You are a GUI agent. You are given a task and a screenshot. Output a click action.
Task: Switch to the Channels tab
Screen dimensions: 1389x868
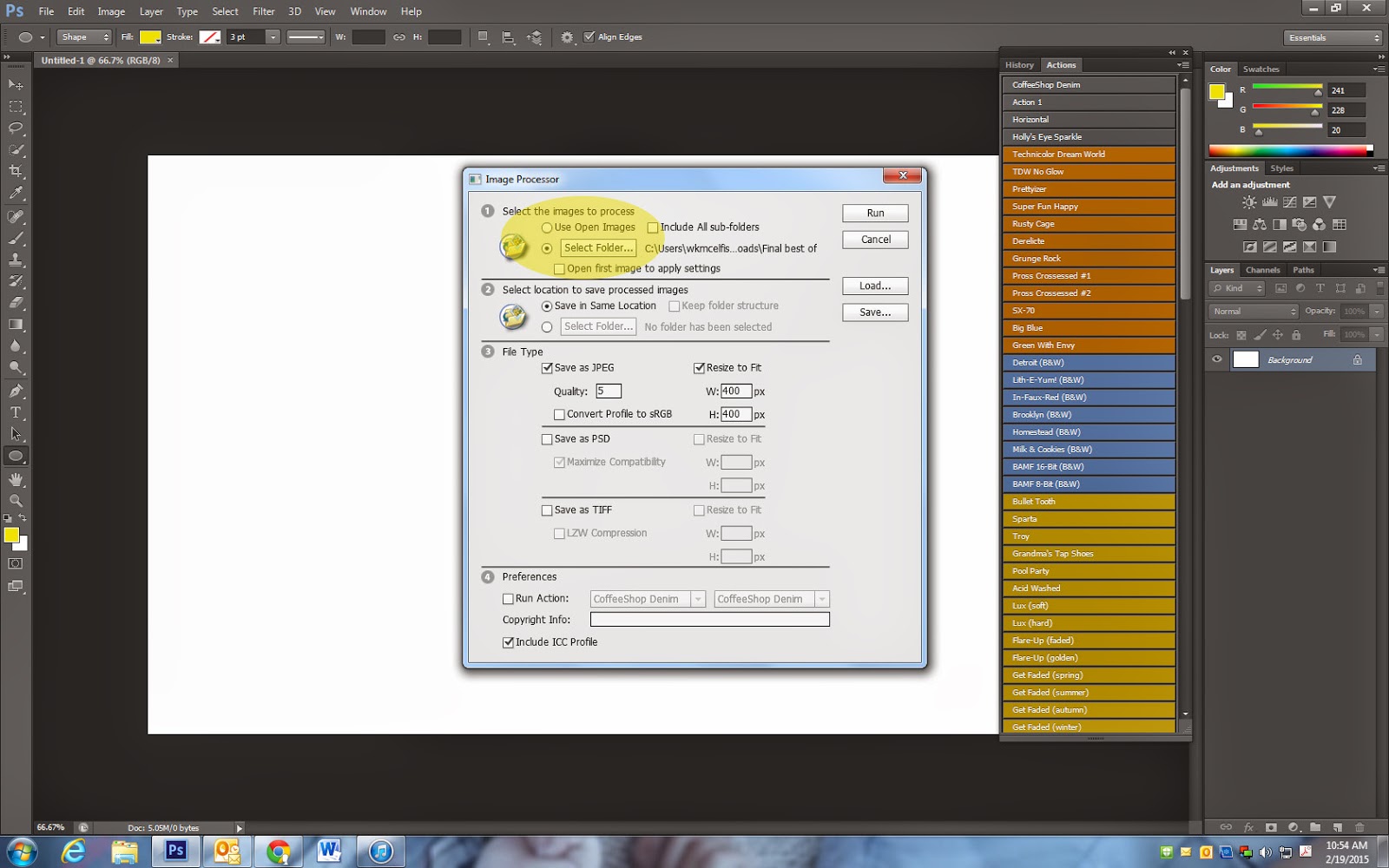1262,270
